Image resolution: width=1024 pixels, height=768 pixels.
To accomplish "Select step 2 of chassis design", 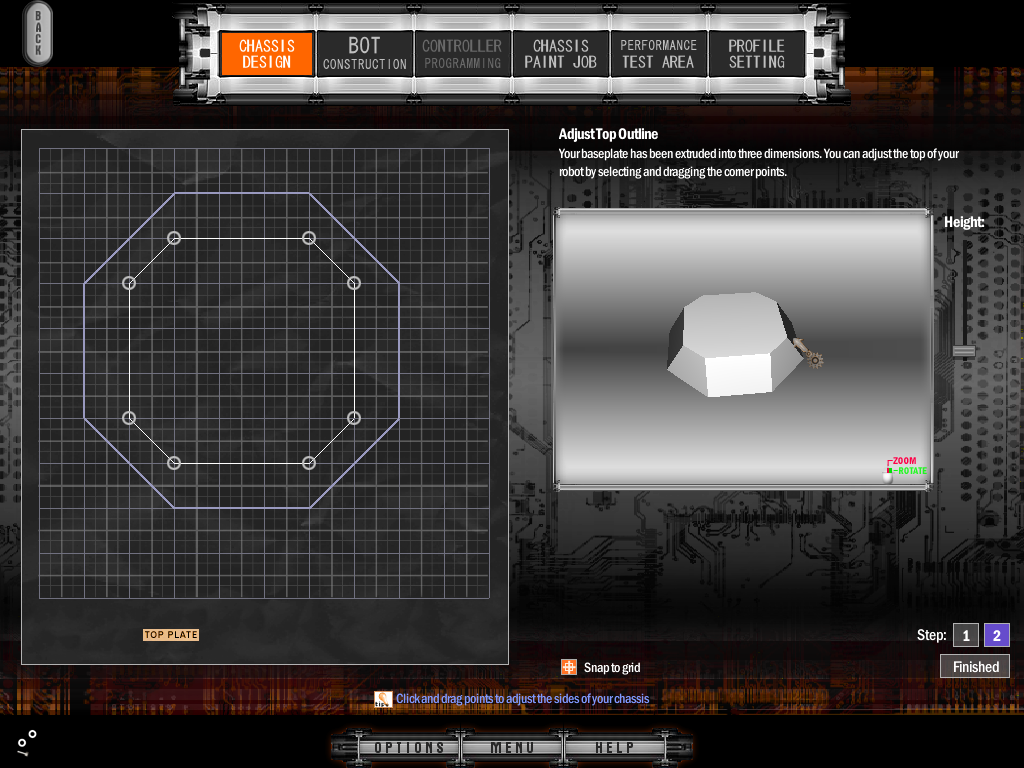I will 997,635.
